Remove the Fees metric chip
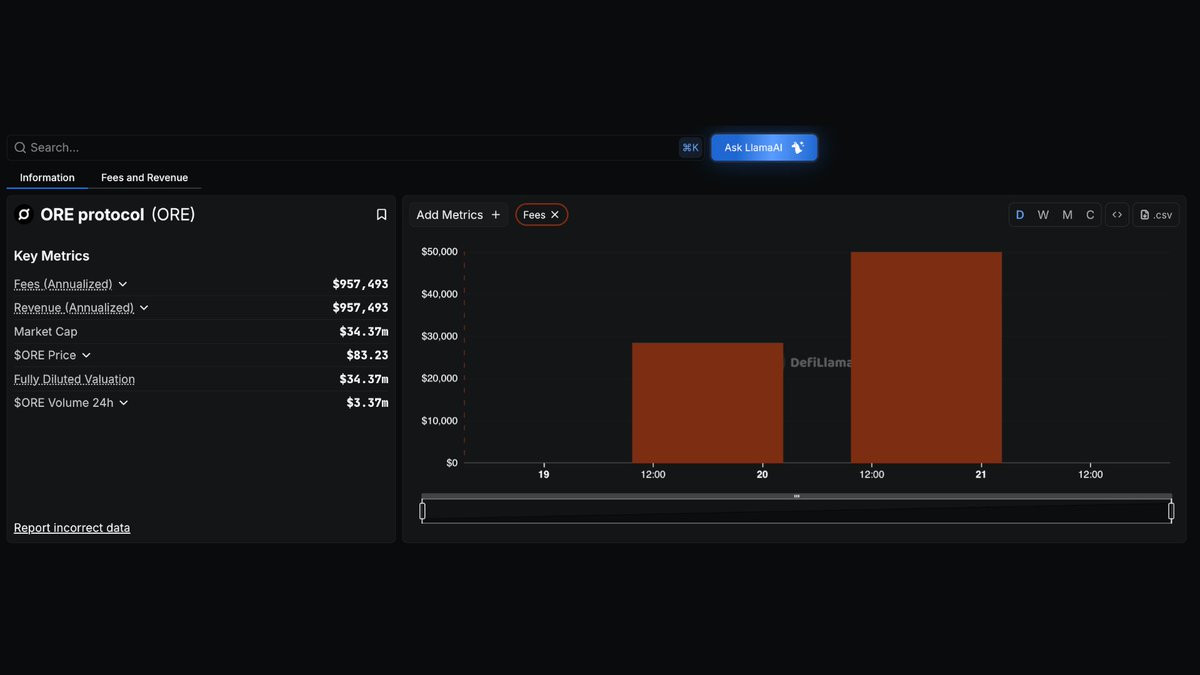The image size is (1200, 675). [555, 215]
